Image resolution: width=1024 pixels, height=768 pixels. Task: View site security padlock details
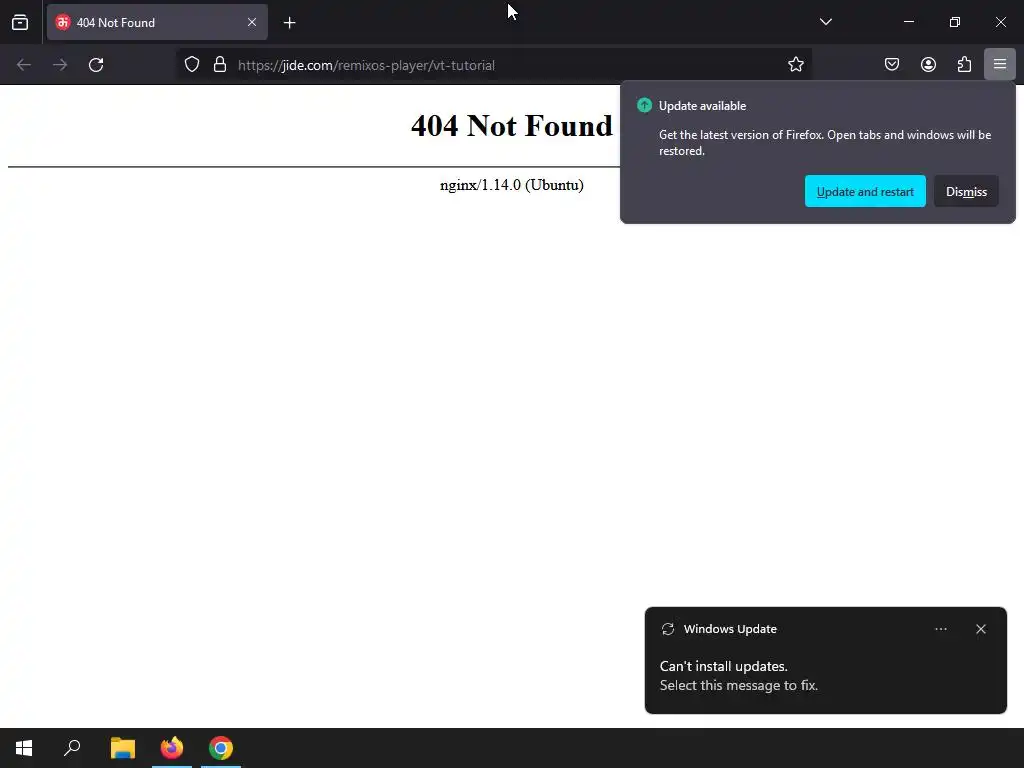pyautogui.click(x=220, y=65)
